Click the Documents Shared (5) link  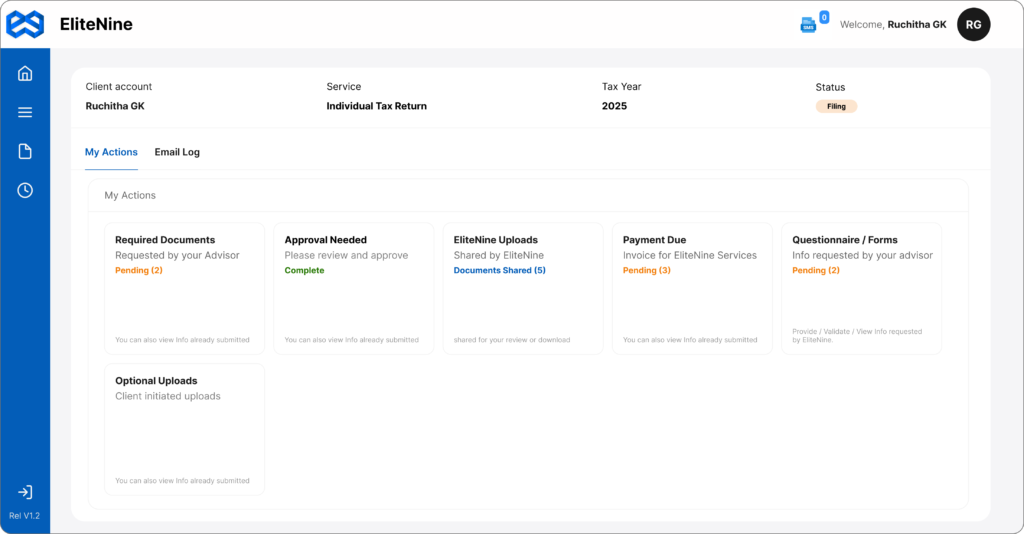pyautogui.click(x=499, y=270)
